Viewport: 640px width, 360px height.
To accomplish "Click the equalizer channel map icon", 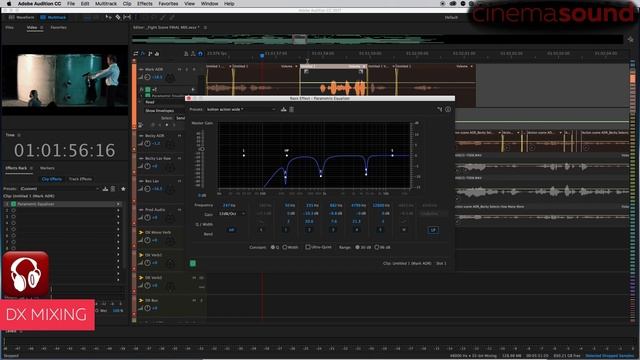I will click(440, 109).
